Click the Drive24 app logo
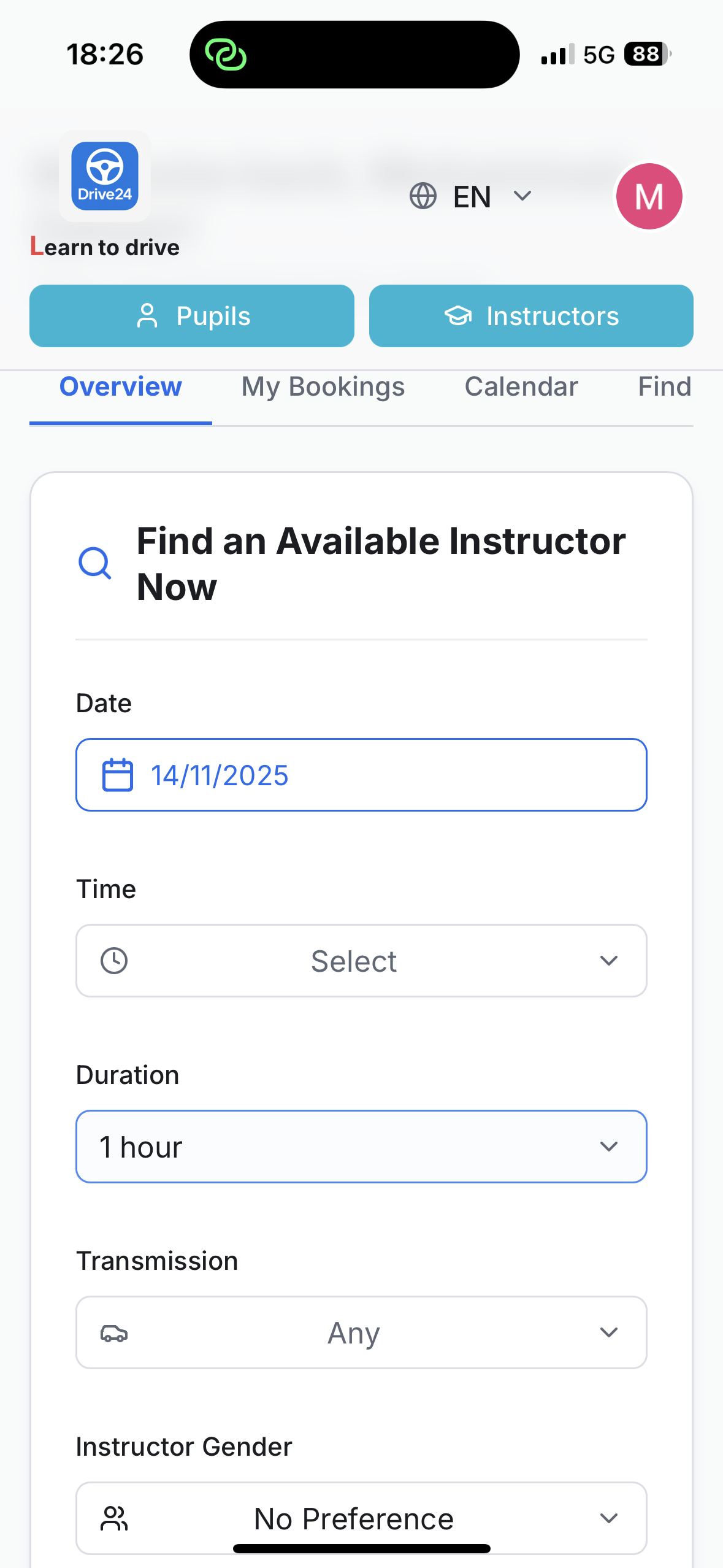Screen dimensions: 723x1568 click(x=104, y=176)
